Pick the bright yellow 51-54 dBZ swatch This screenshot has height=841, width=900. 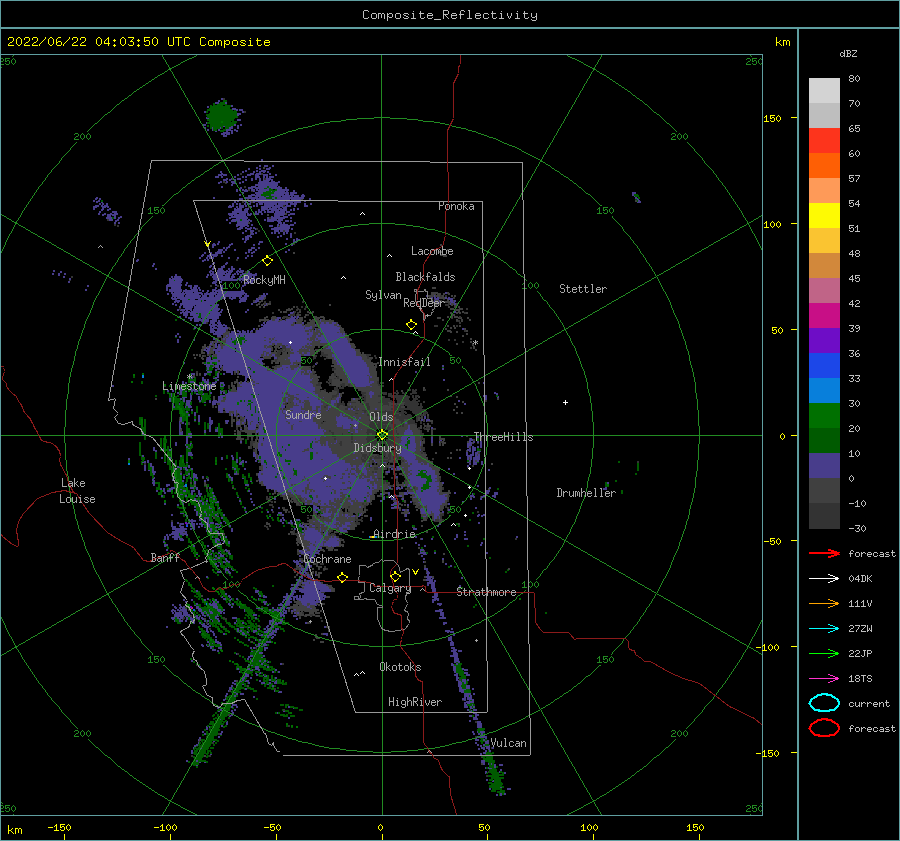click(824, 216)
